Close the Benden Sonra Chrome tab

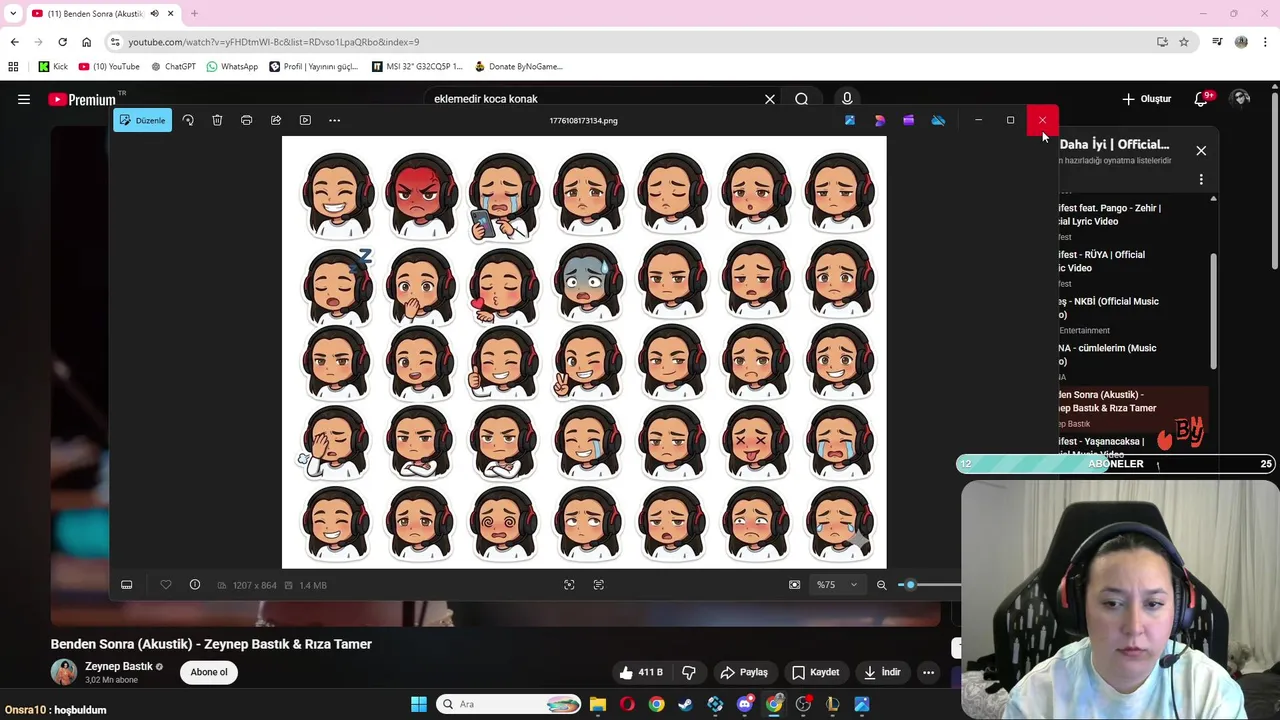click(171, 14)
